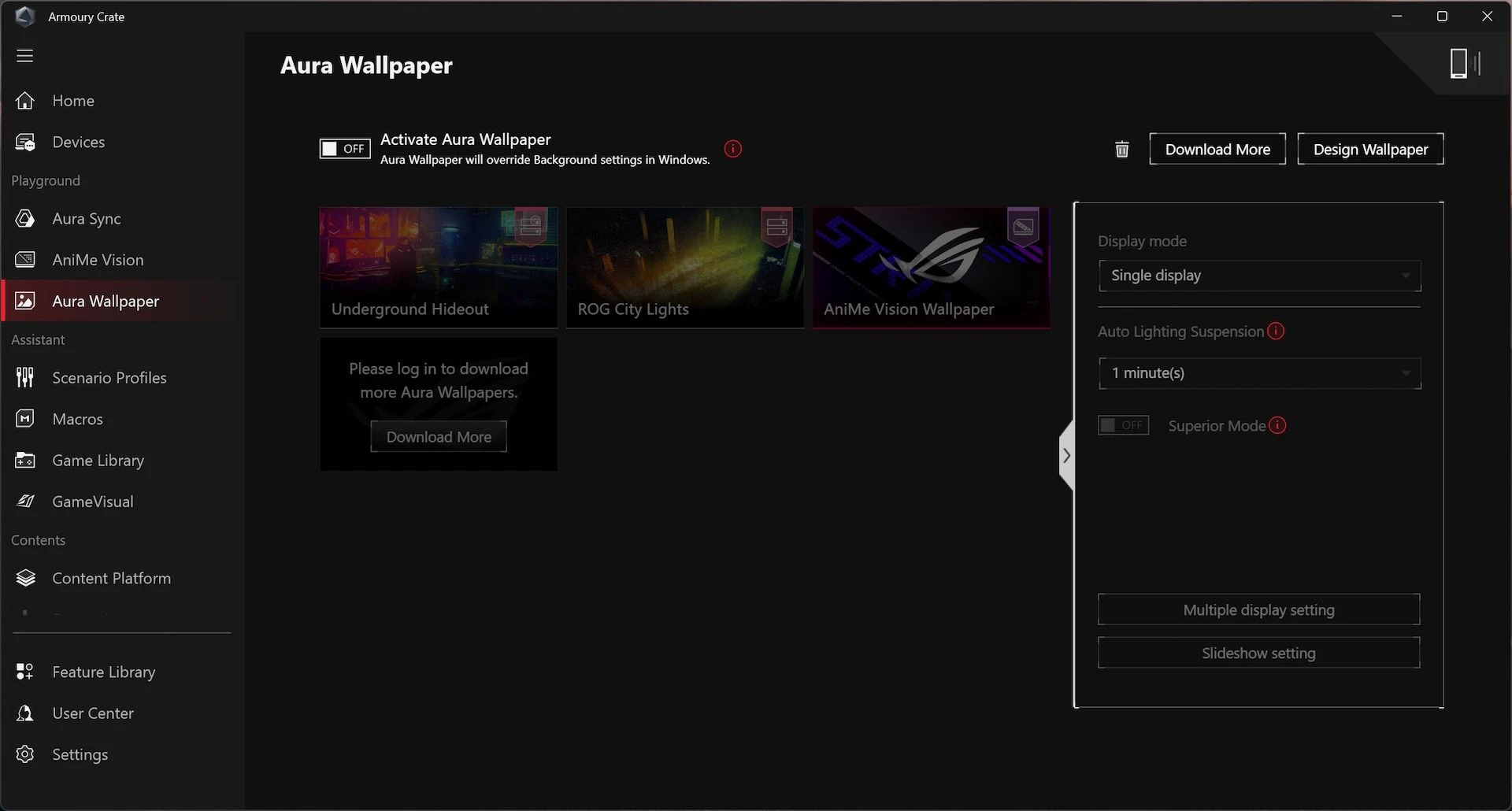This screenshot has width=1512, height=811.
Task: Click the Home house icon
Action: 25,101
